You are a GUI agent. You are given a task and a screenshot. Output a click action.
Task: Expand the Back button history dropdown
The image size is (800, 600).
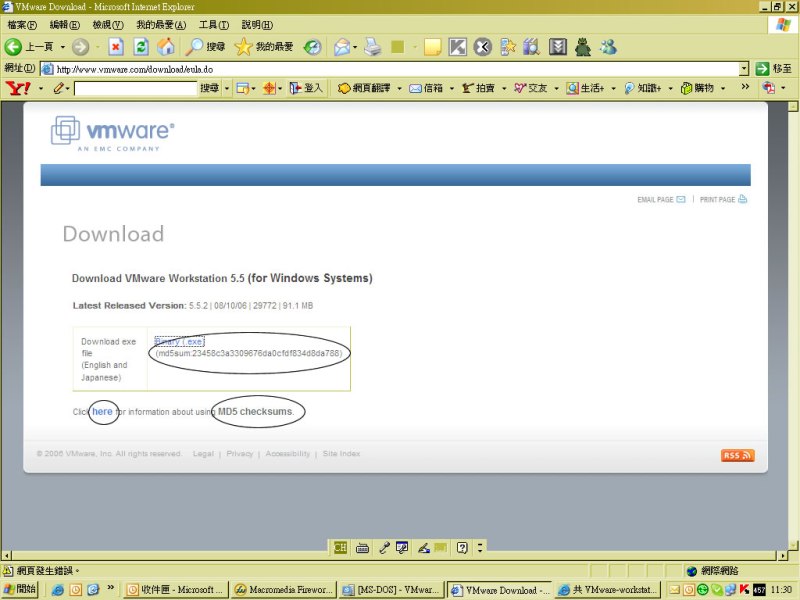coord(63,47)
